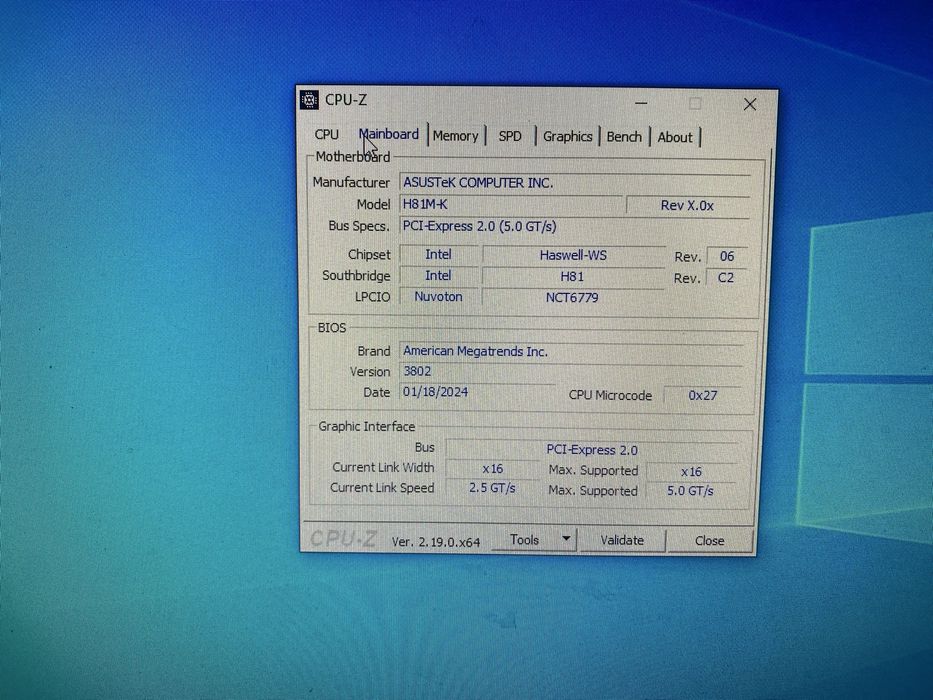933x700 pixels.
Task: Click the chipset revision 06 field
Action: pos(727,257)
